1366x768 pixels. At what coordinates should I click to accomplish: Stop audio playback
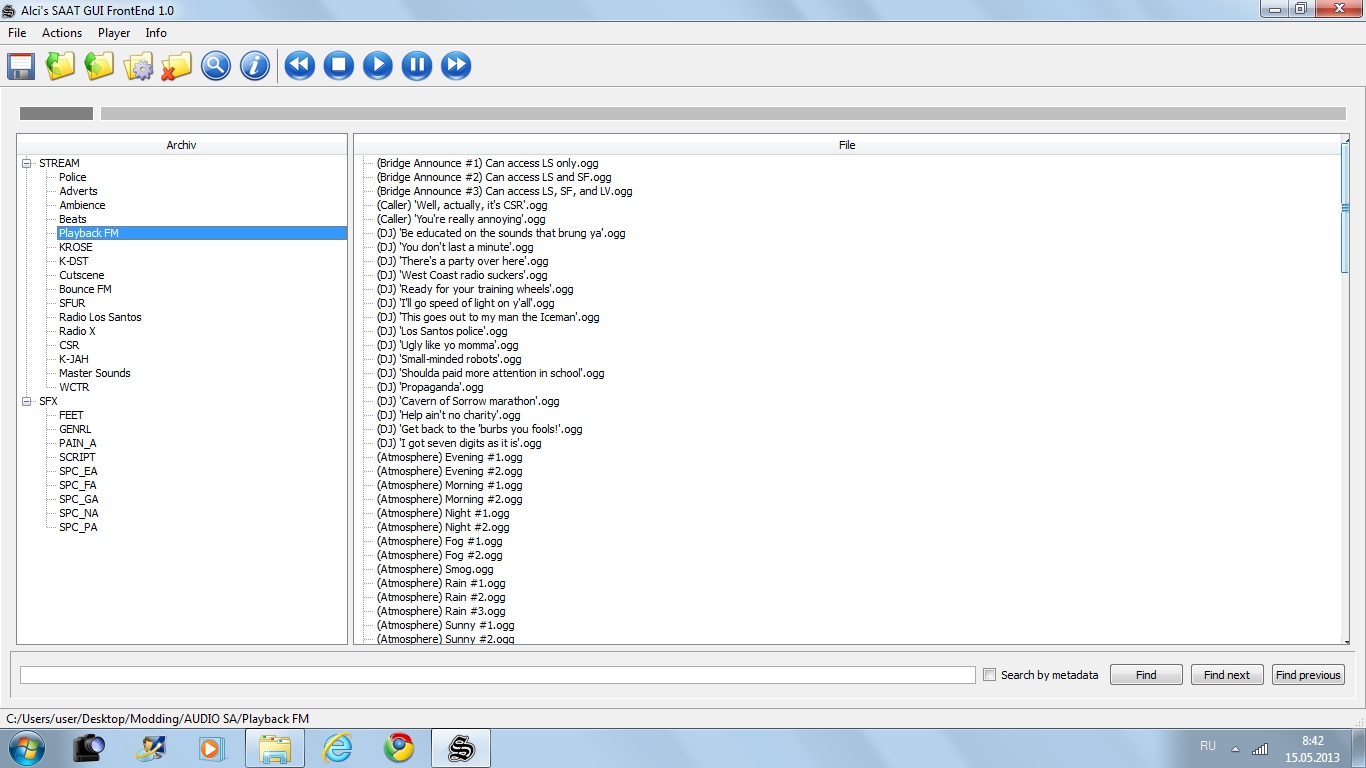click(x=338, y=66)
